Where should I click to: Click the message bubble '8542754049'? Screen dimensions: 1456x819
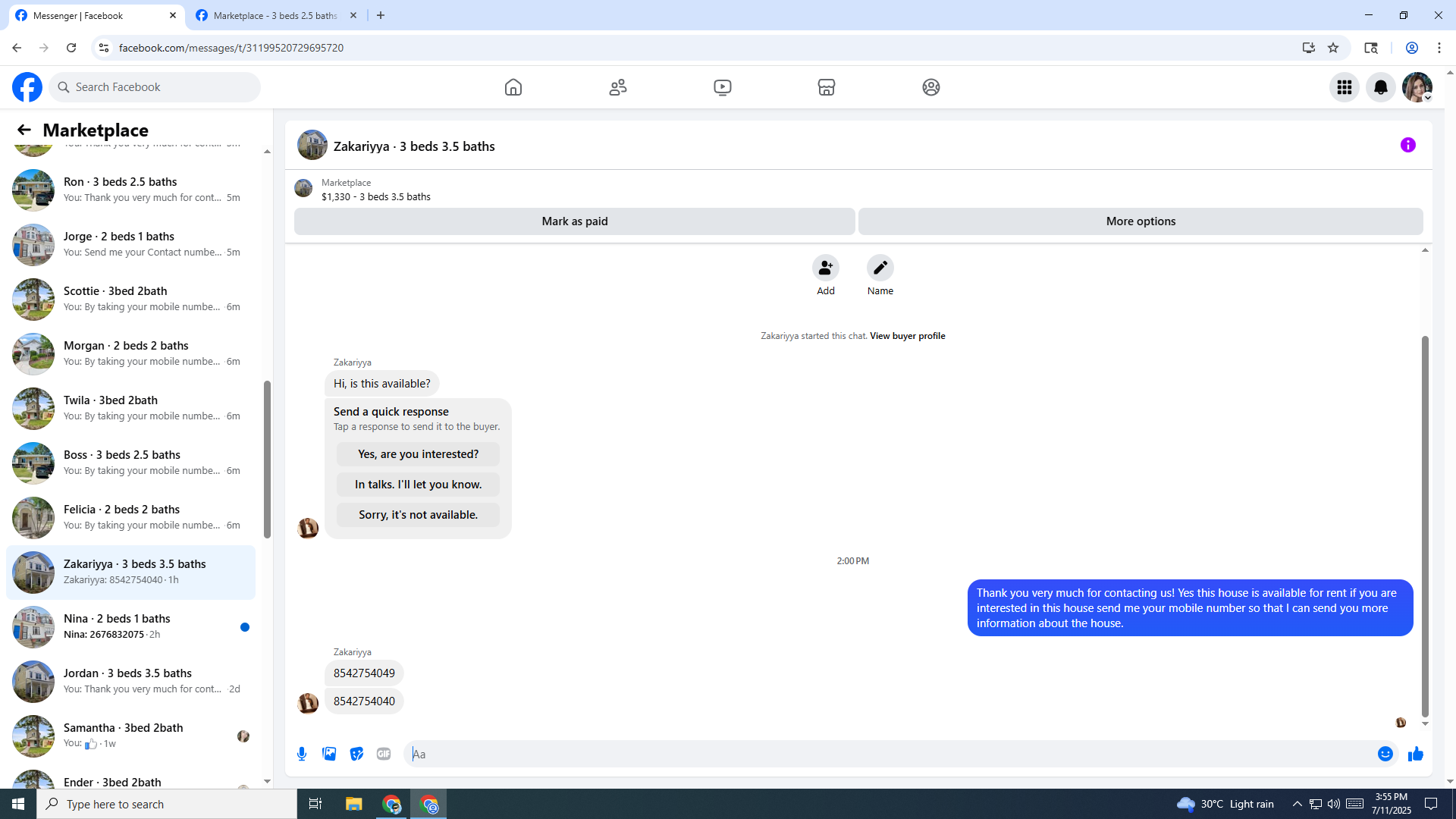click(x=364, y=673)
